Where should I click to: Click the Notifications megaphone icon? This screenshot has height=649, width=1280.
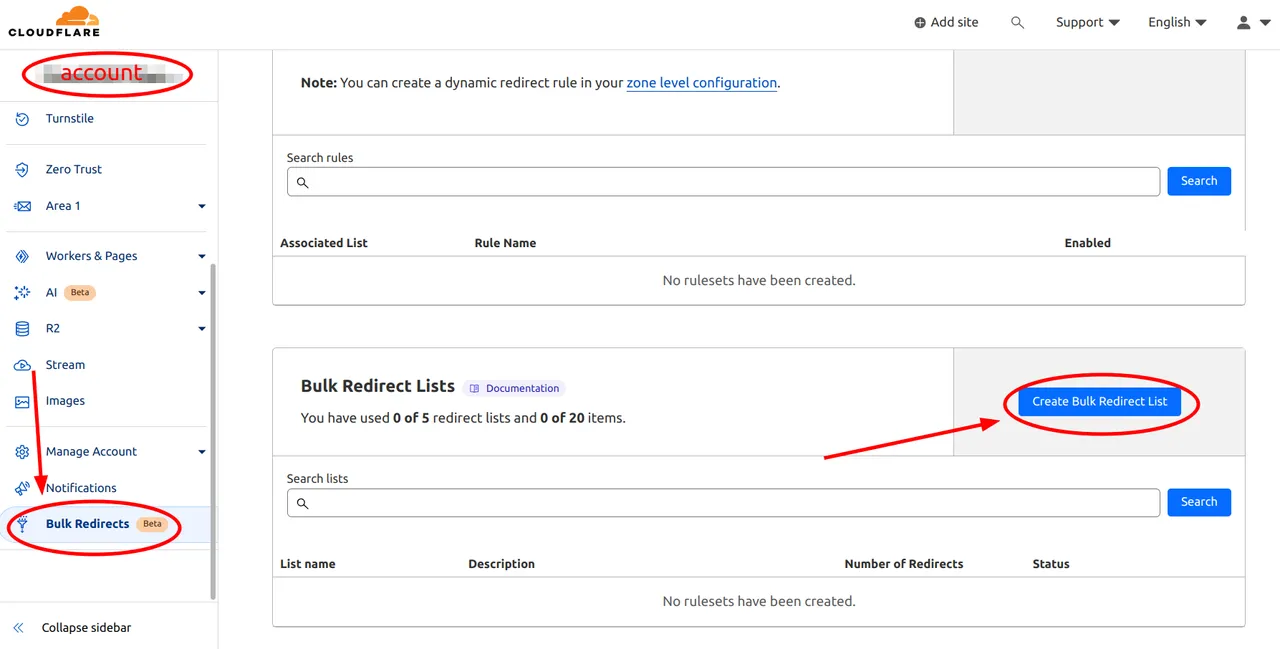click(23, 488)
